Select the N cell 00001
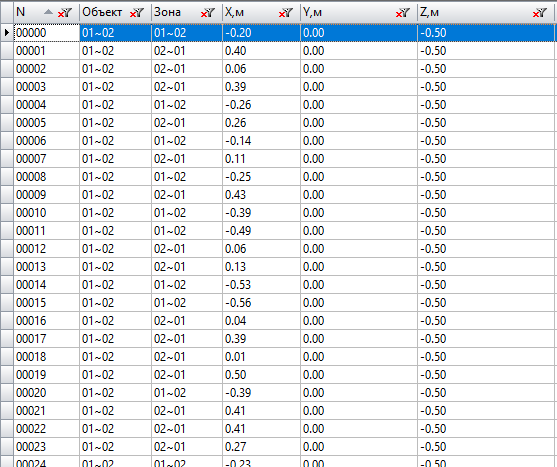The width and height of the screenshot is (557, 467). tap(47, 51)
